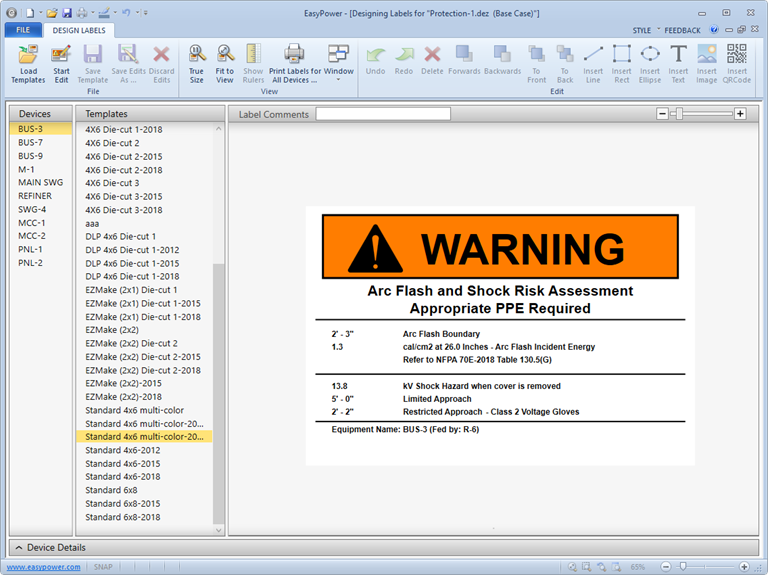The width and height of the screenshot is (768, 575).
Task: Open the FILE tab
Action: click(x=21, y=31)
